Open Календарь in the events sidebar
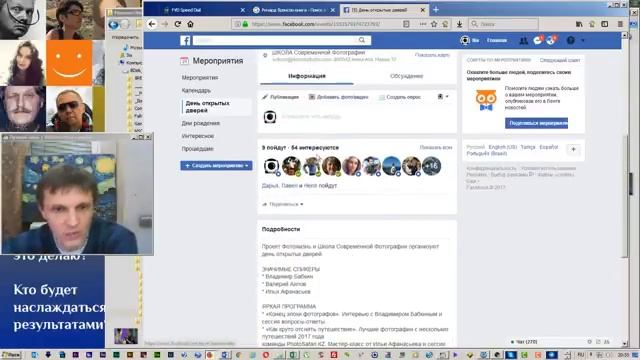 (x=196, y=90)
